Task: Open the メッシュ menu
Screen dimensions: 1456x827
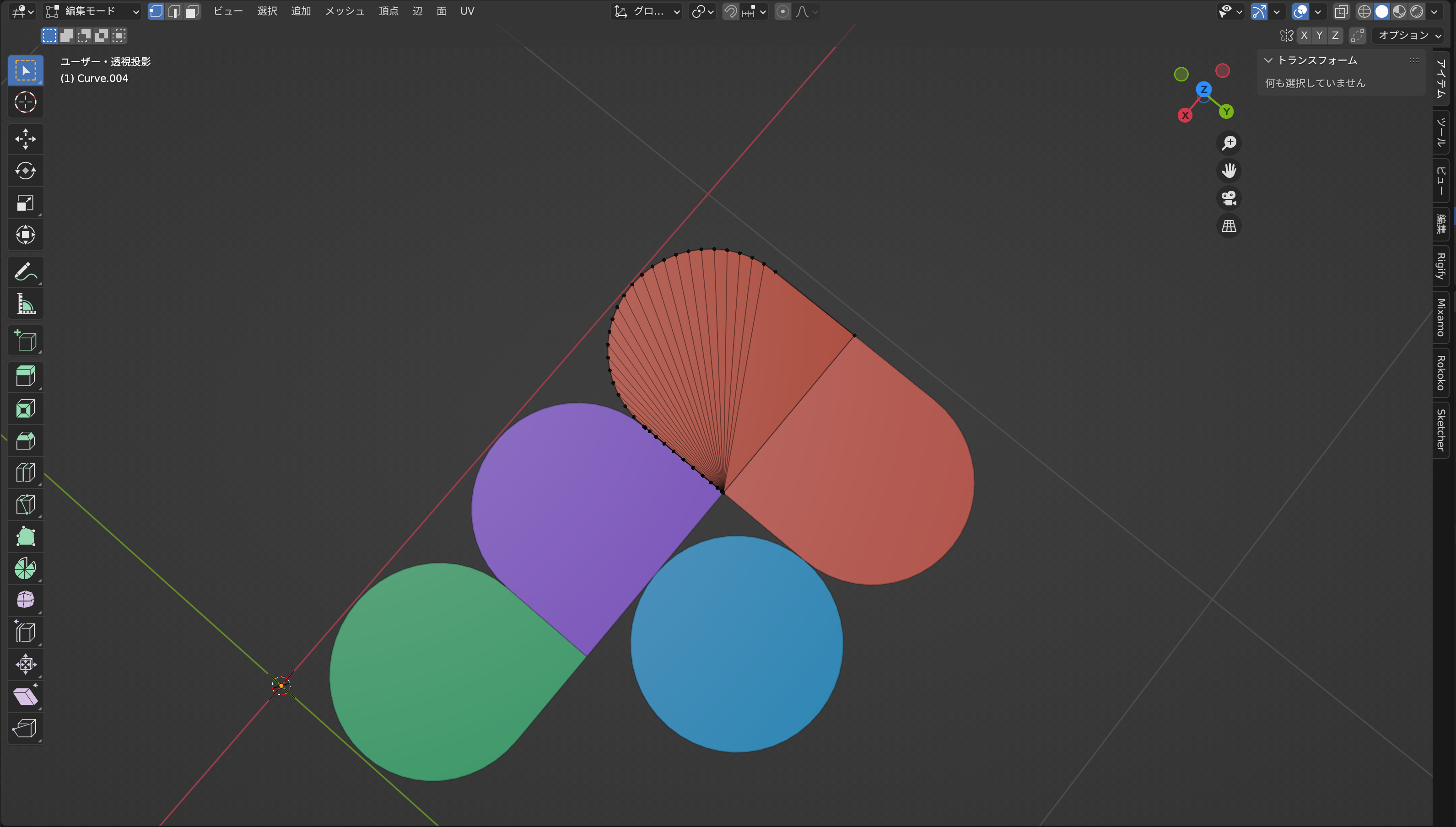Action: 344,11
